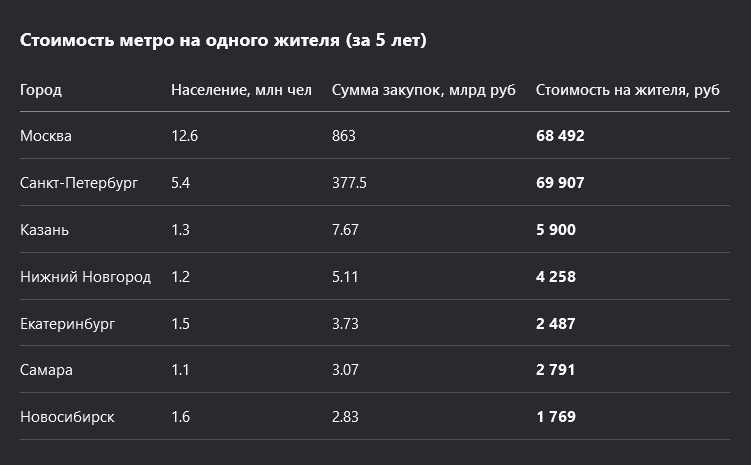Image resolution: width=751 pixels, height=465 pixels.
Task: Click the 'Стоимость на жителя, руб' header
Action: click(x=627, y=90)
